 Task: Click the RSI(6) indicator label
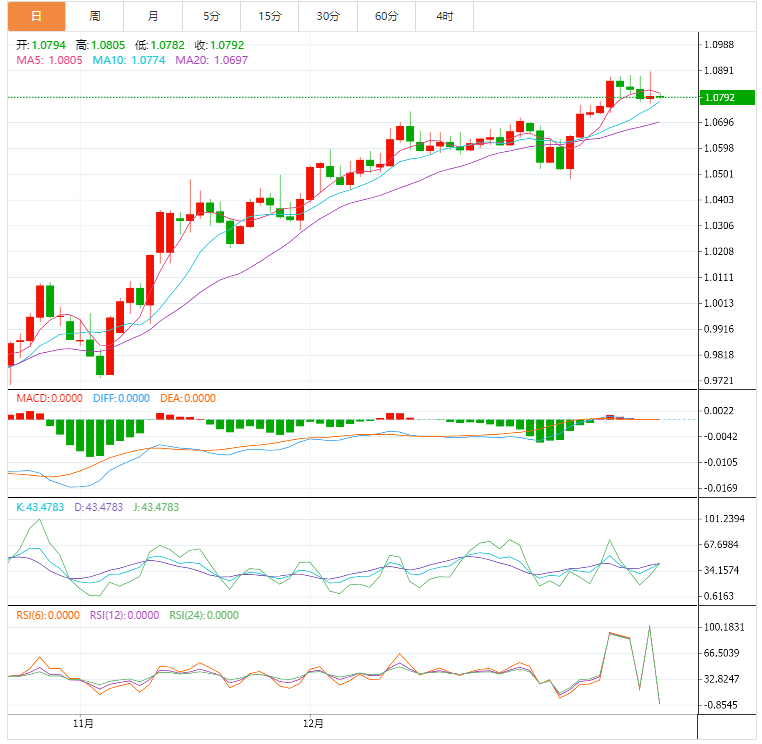(x=47, y=616)
